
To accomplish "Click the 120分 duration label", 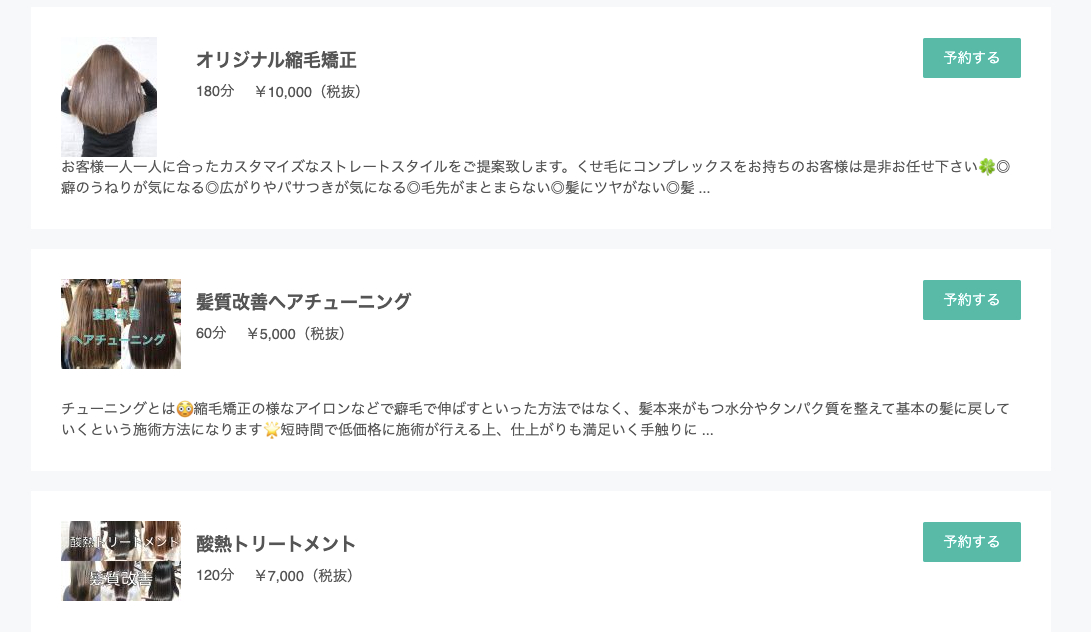I will [x=216, y=575].
